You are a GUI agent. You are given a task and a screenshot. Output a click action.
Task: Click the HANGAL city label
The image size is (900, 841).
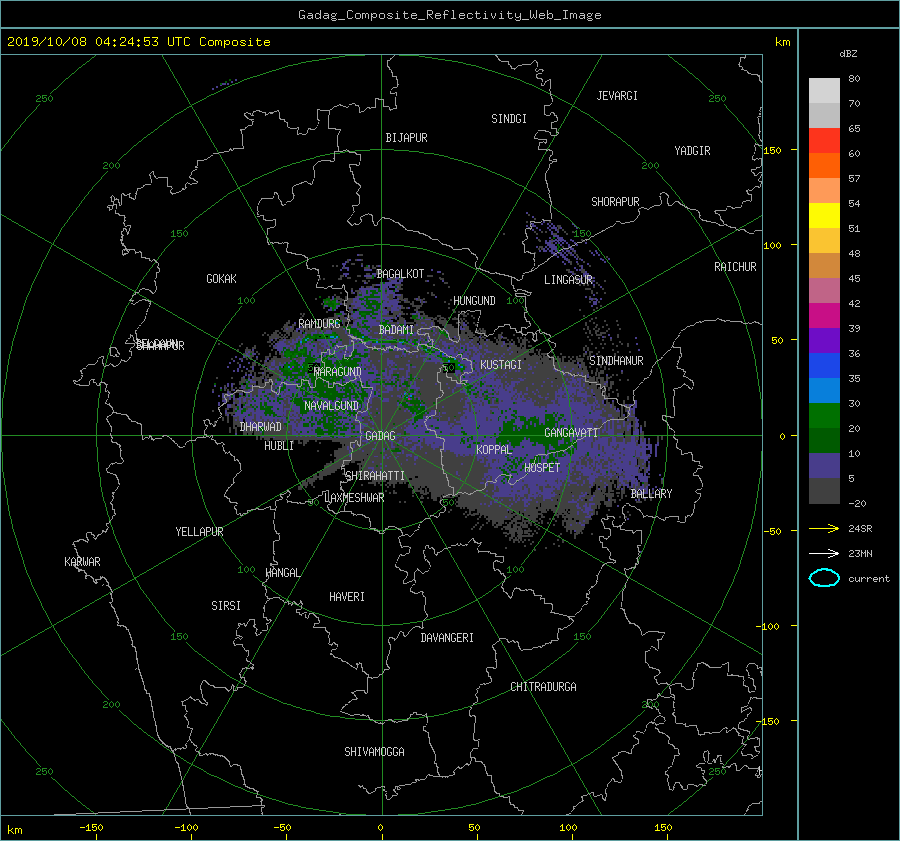(282, 573)
